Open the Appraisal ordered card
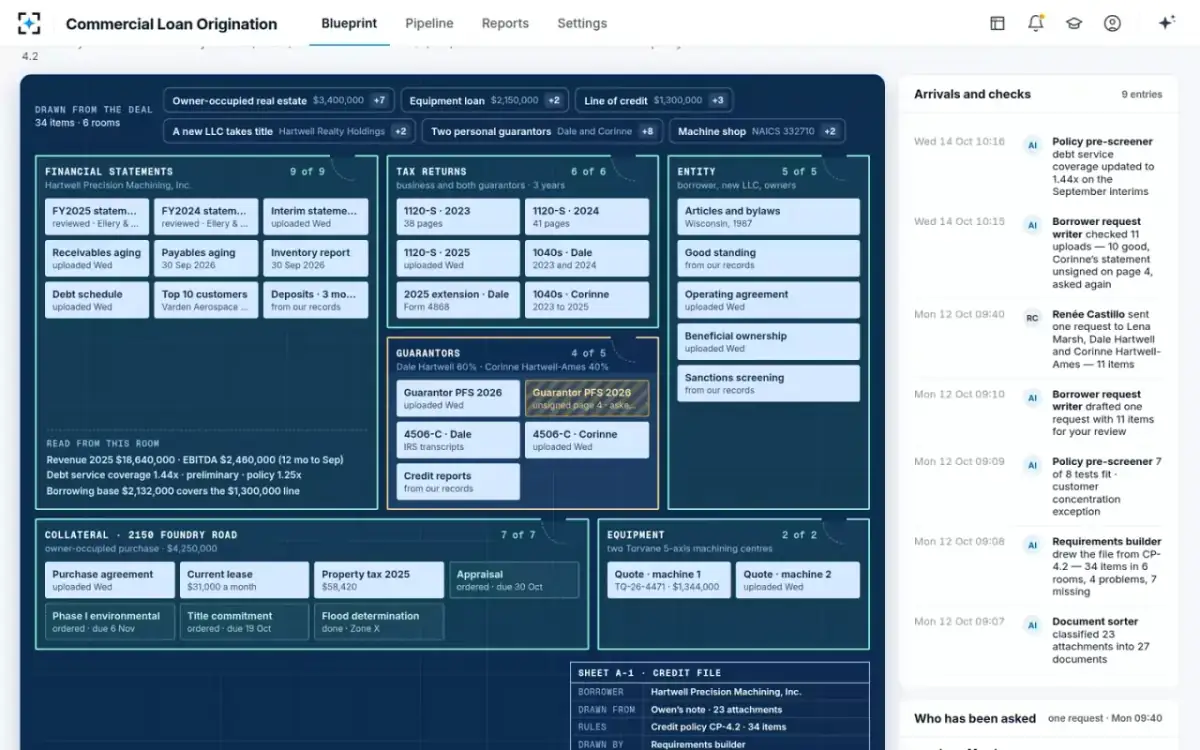This screenshot has height=750, width=1200. pos(514,580)
